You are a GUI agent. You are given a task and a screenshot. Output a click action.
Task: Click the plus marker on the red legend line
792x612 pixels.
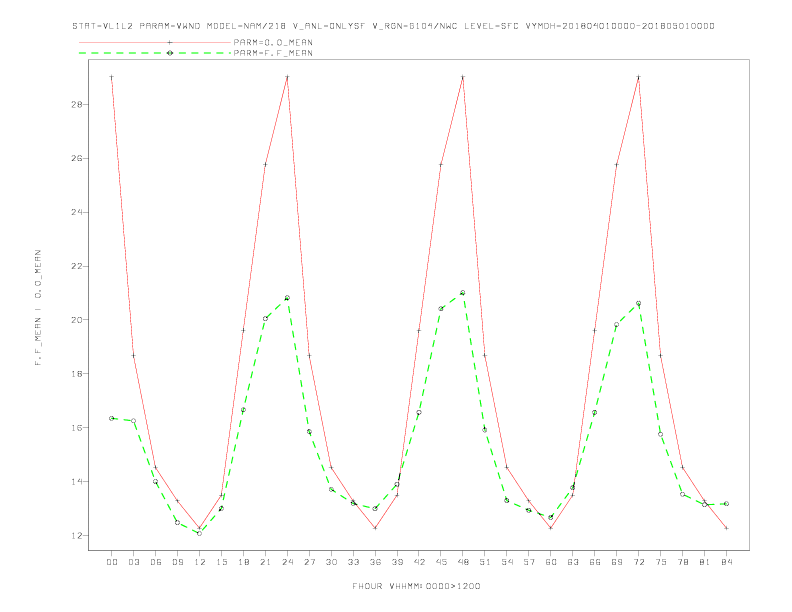[x=170, y=42]
